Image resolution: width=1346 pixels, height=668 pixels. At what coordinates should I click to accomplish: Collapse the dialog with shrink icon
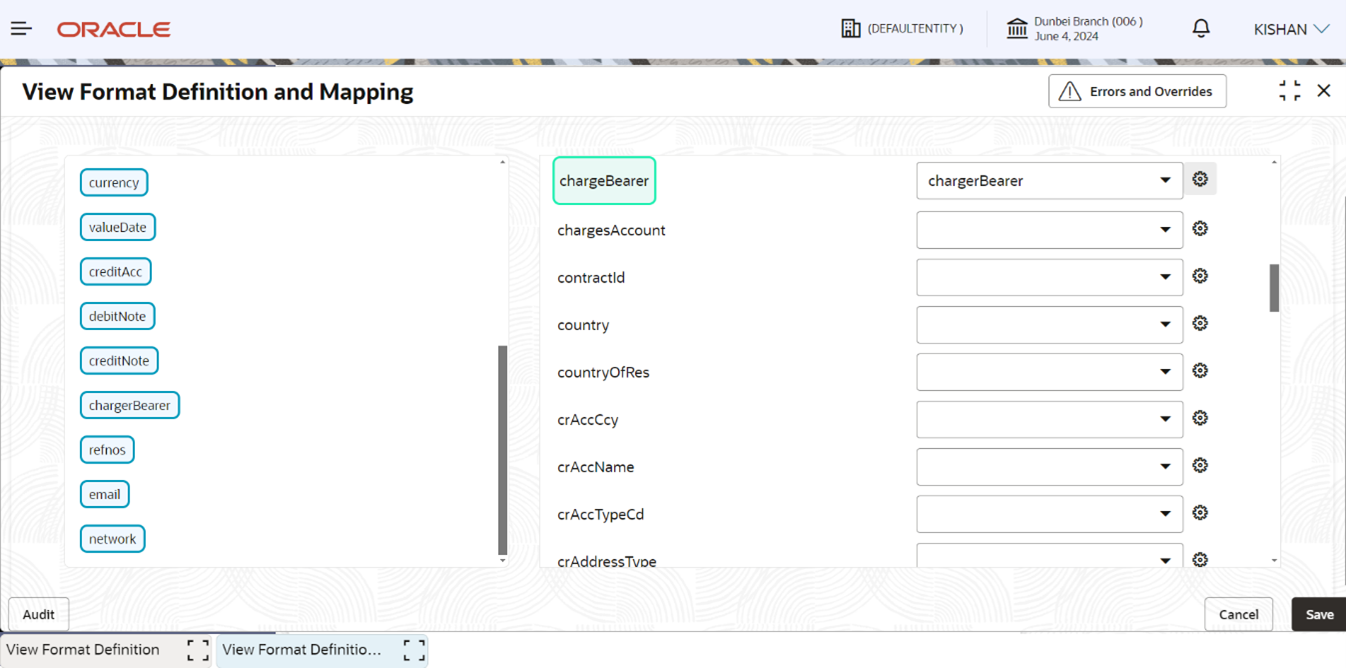[1290, 91]
